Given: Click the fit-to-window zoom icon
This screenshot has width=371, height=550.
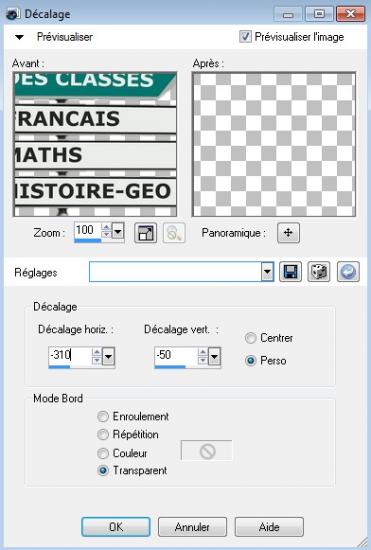Looking at the screenshot, I should point(146,233).
